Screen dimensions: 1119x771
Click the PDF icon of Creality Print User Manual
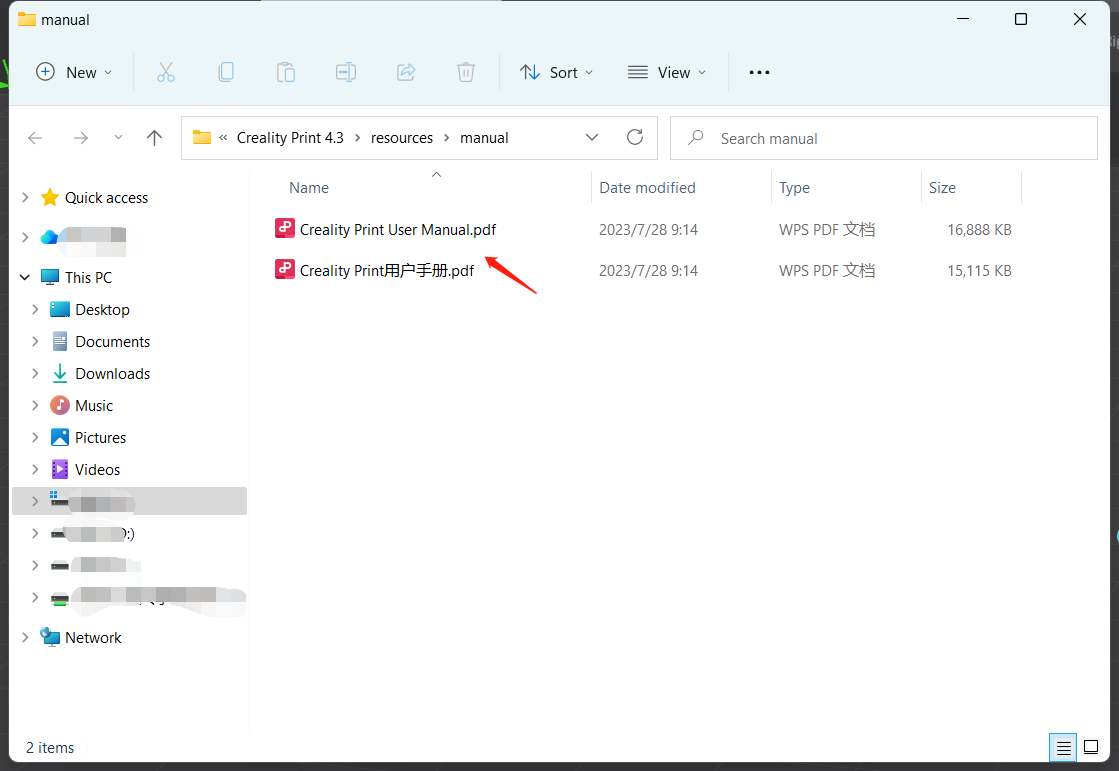(285, 228)
